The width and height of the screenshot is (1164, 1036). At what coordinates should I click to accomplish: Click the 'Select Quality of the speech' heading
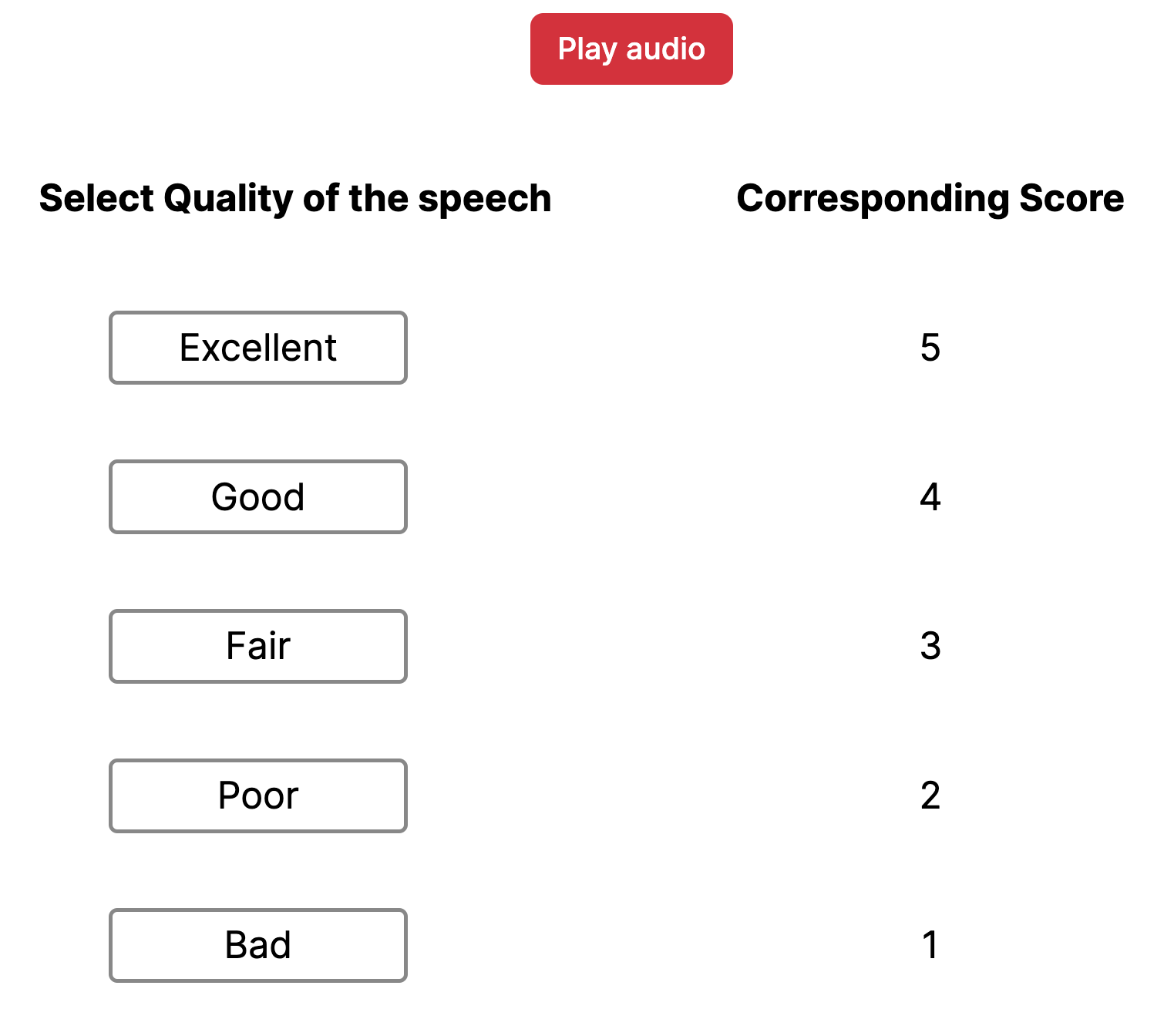pyautogui.click(x=295, y=199)
